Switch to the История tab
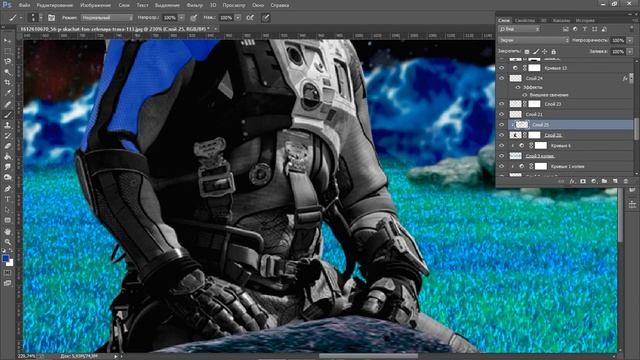Image resolution: width=640 pixels, height=360 pixels. 585,20
